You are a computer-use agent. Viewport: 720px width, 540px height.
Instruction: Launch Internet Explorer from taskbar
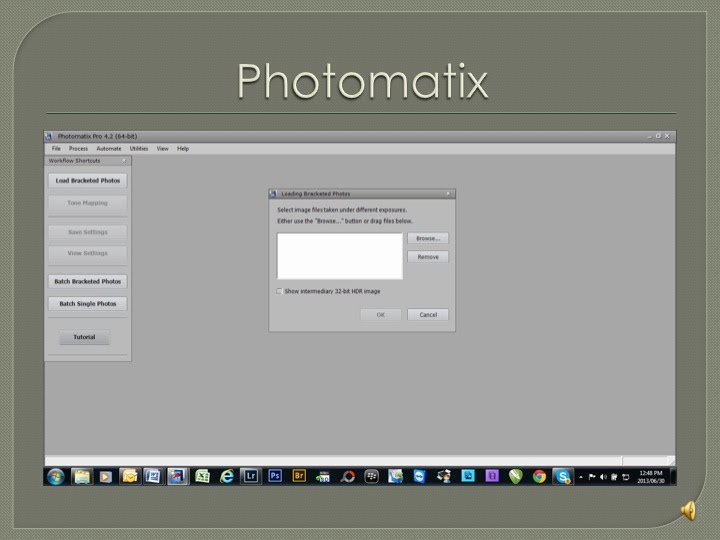coord(226,477)
